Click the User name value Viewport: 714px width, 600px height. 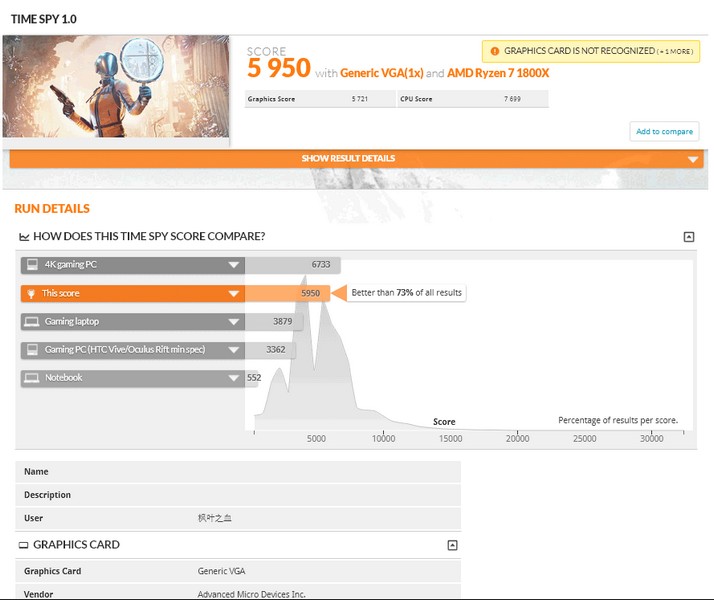click(214, 518)
